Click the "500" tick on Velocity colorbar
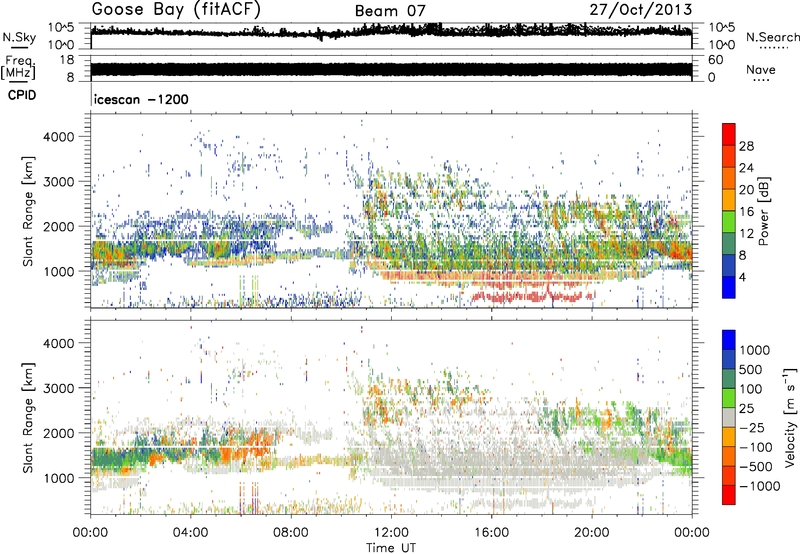 751,369
